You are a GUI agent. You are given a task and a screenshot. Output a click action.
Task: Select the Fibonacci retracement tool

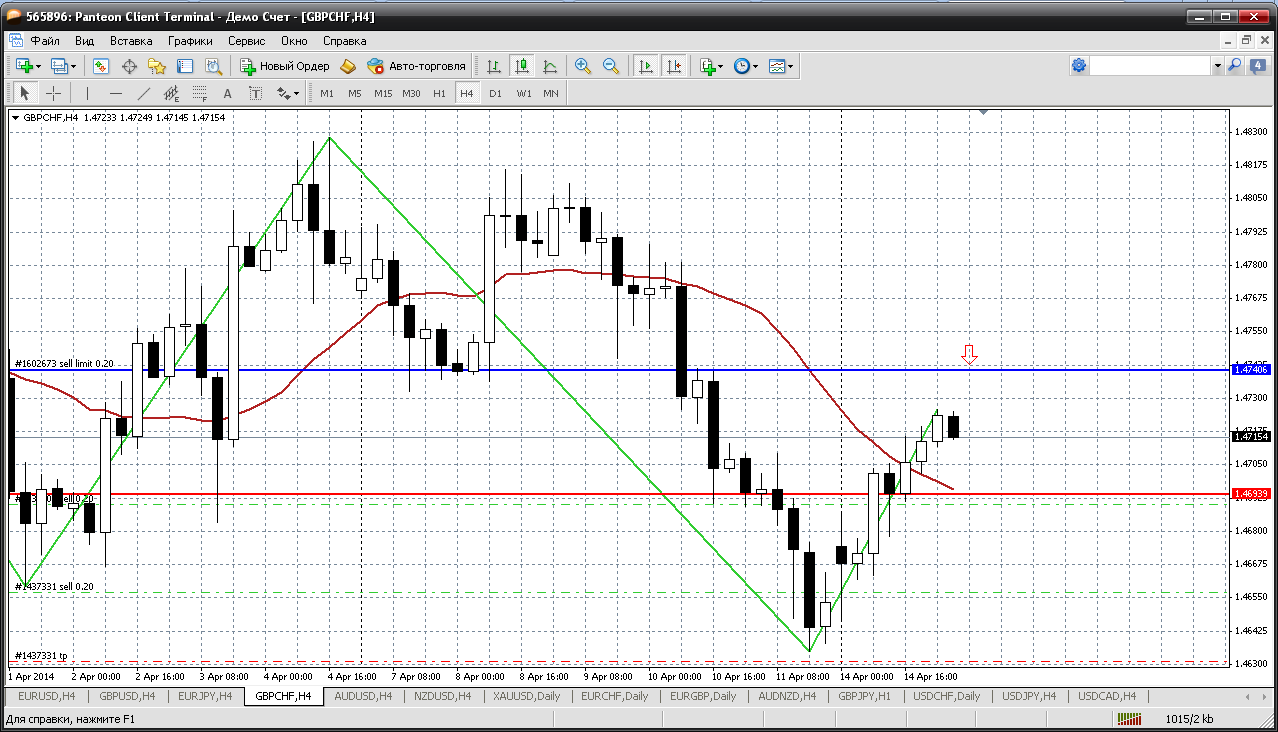coord(200,93)
